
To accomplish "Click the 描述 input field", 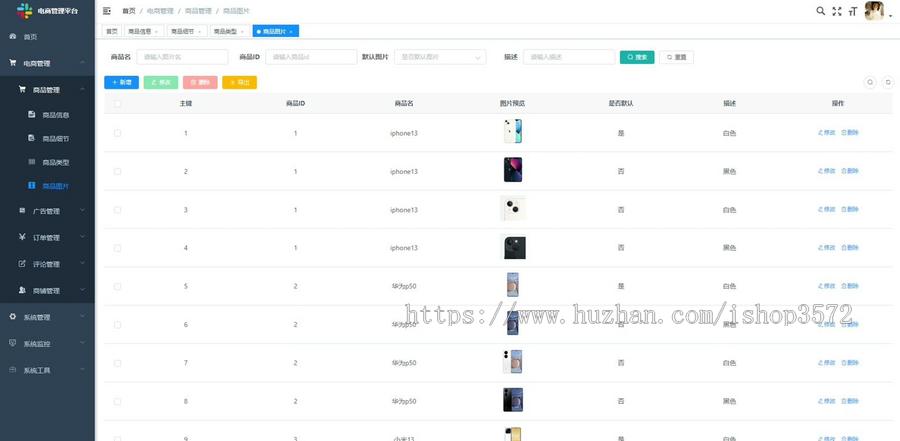I will pyautogui.click(x=569, y=57).
